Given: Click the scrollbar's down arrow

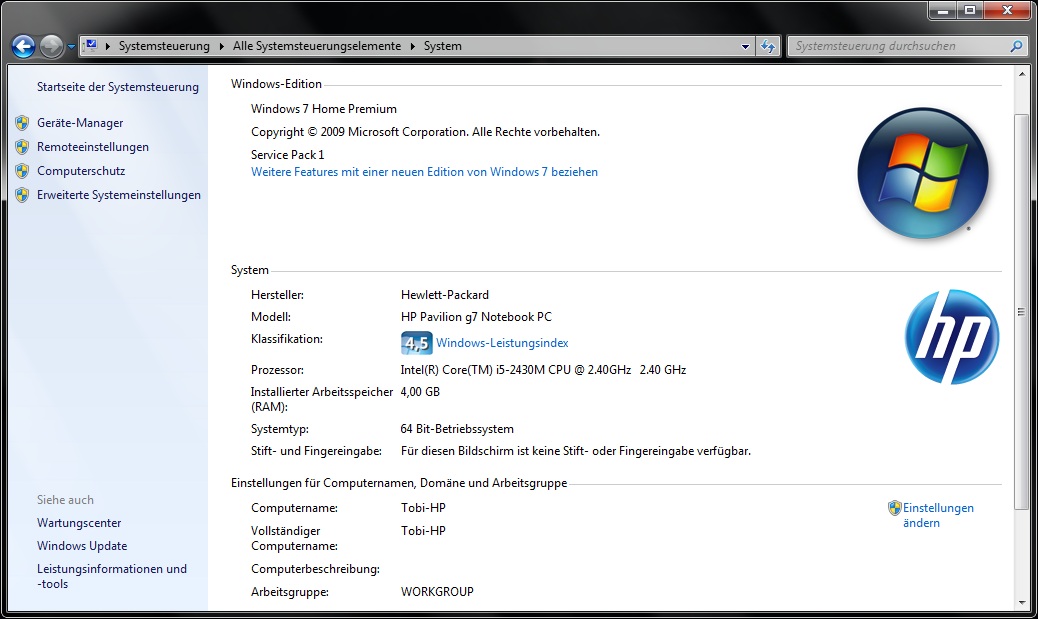Looking at the screenshot, I should coord(1021,602).
